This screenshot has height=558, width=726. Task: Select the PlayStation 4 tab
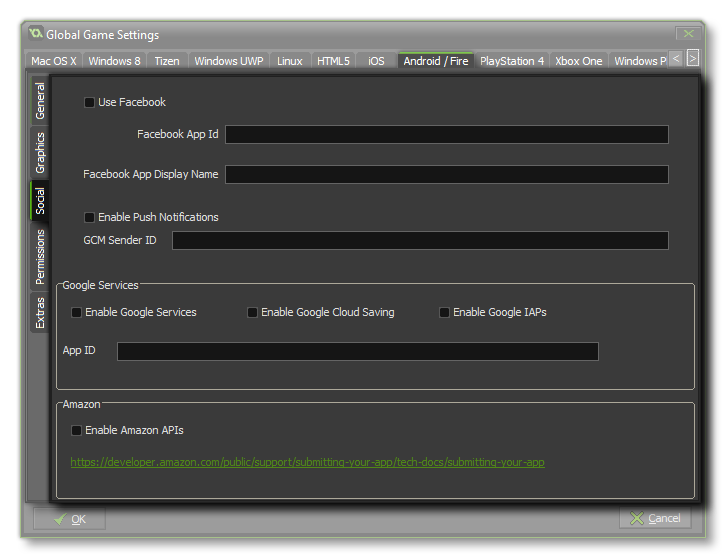pos(512,61)
